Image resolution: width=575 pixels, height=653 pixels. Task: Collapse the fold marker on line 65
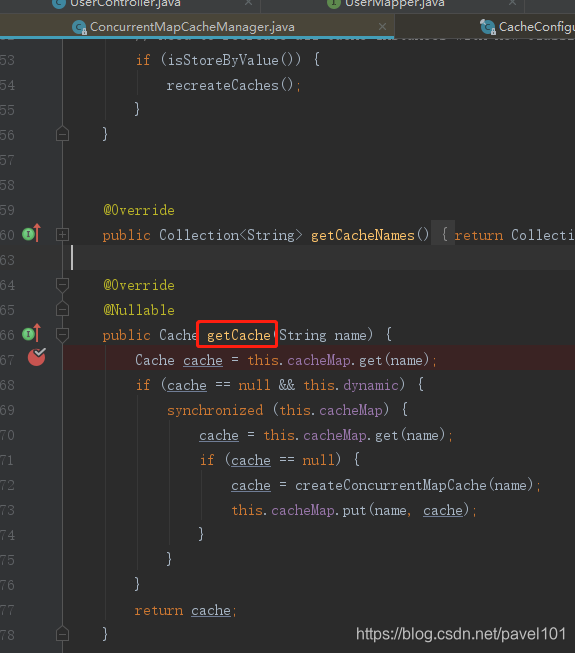coord(62,309)
